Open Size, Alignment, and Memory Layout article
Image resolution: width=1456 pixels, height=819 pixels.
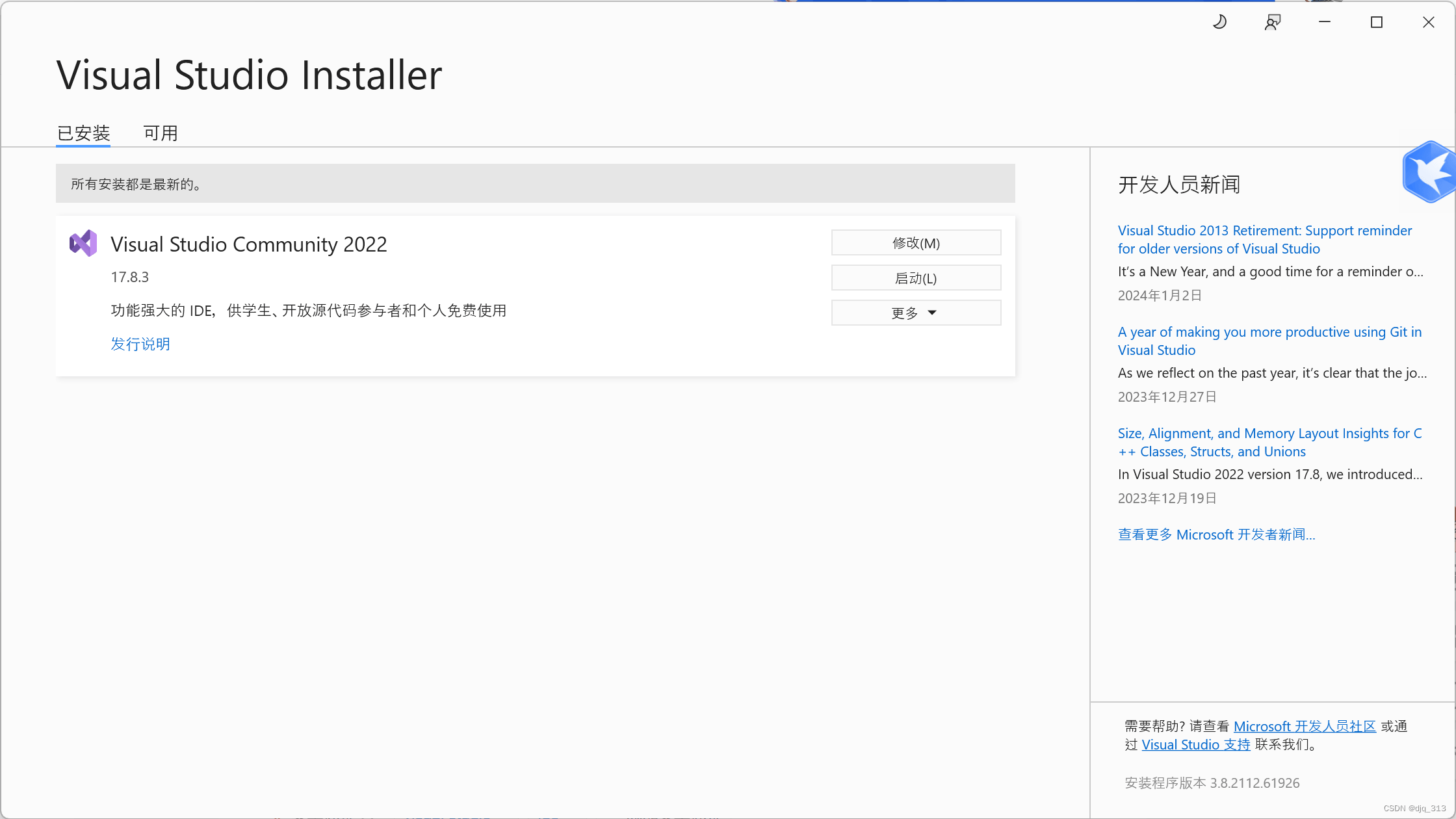[x=1269, y=443]
